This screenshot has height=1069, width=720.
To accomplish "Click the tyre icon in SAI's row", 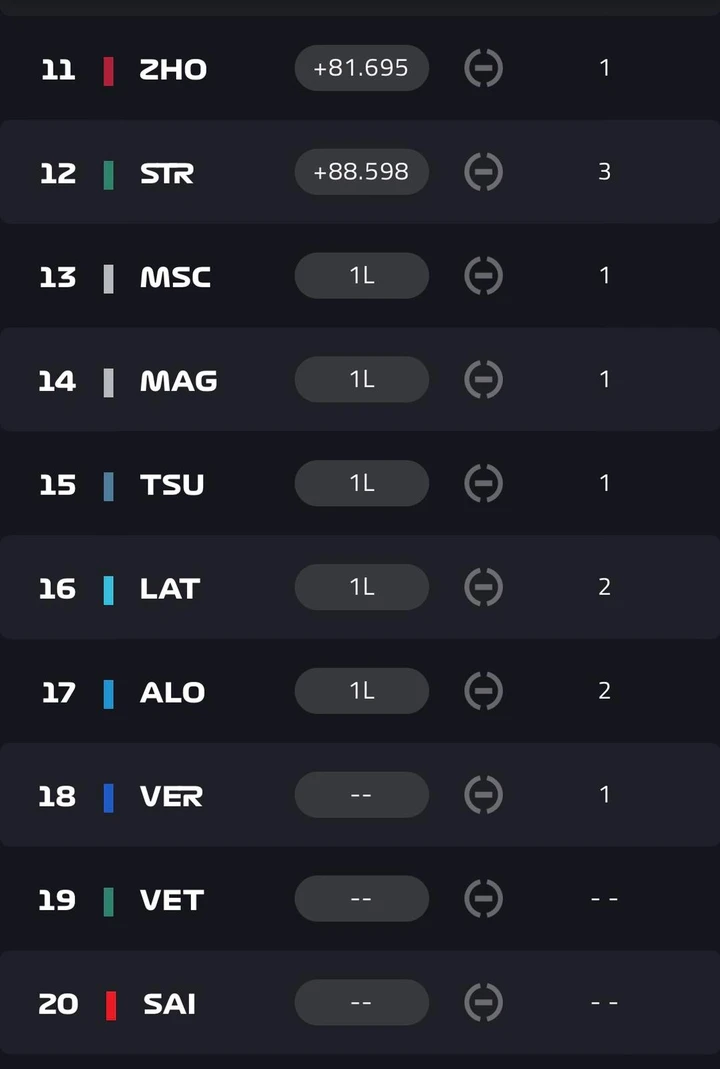I will [483, 1002].
